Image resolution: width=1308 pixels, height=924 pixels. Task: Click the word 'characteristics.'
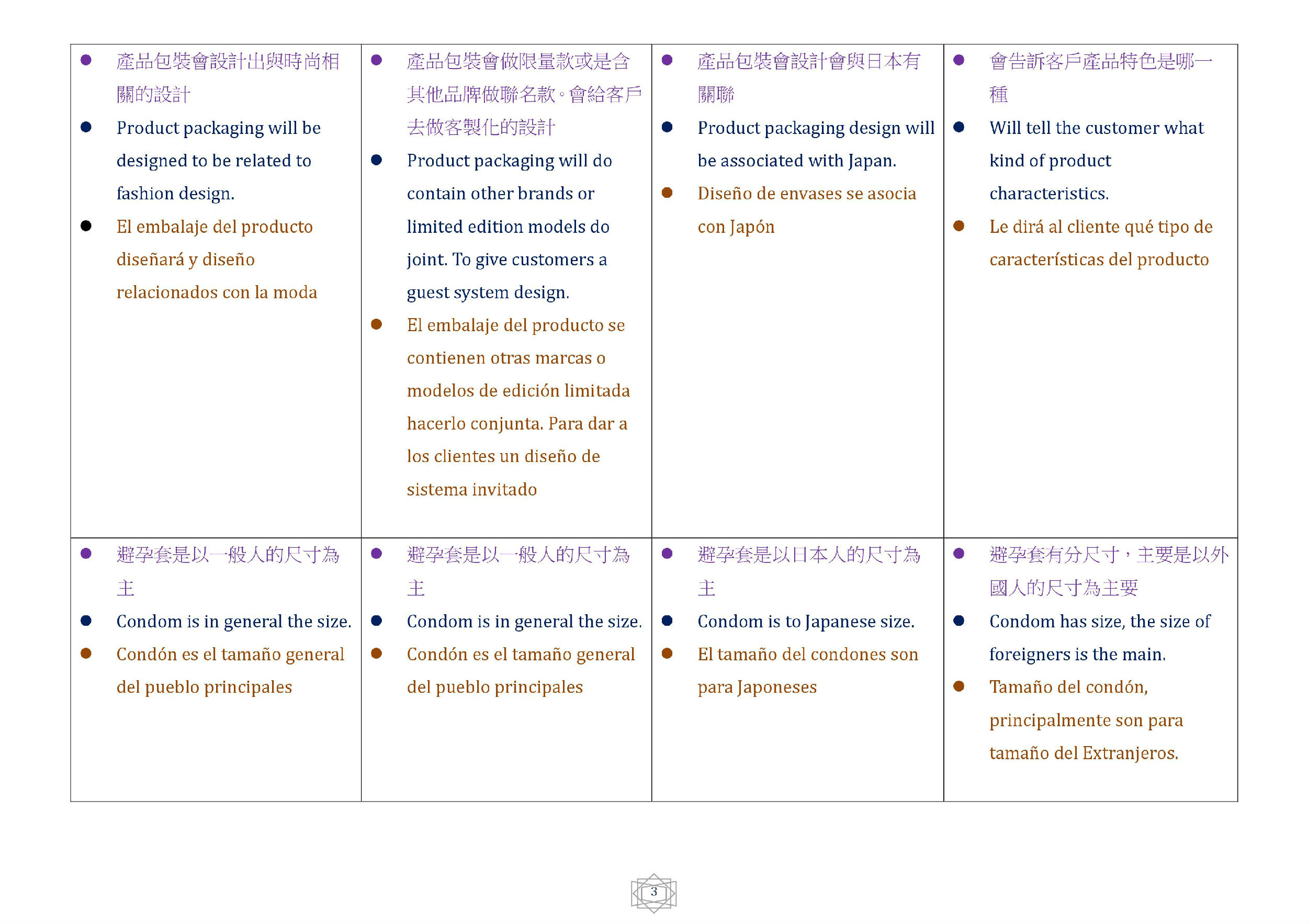click(1049, 194)
